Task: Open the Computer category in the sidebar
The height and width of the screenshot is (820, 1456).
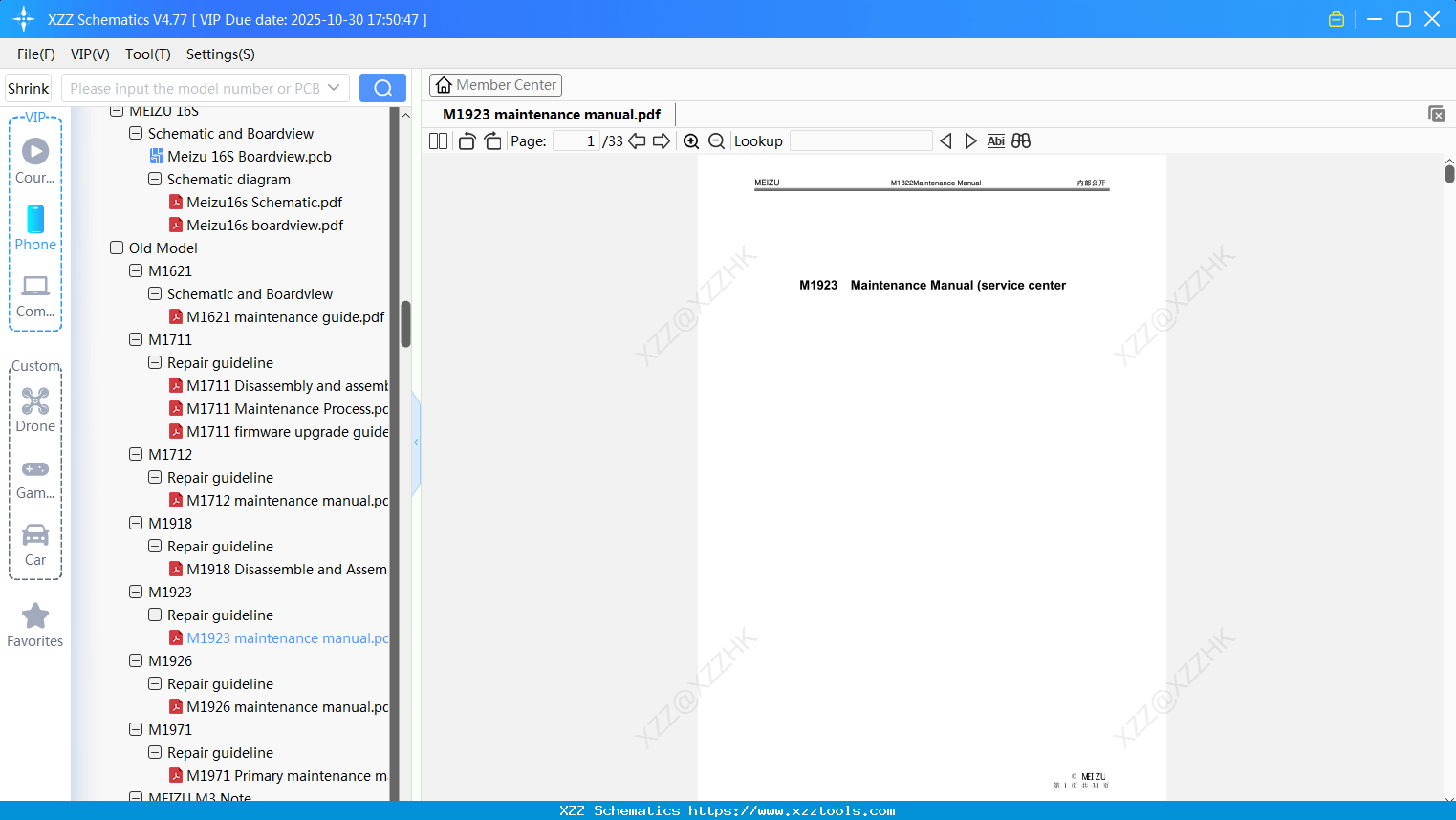Action: click(35, 296)
